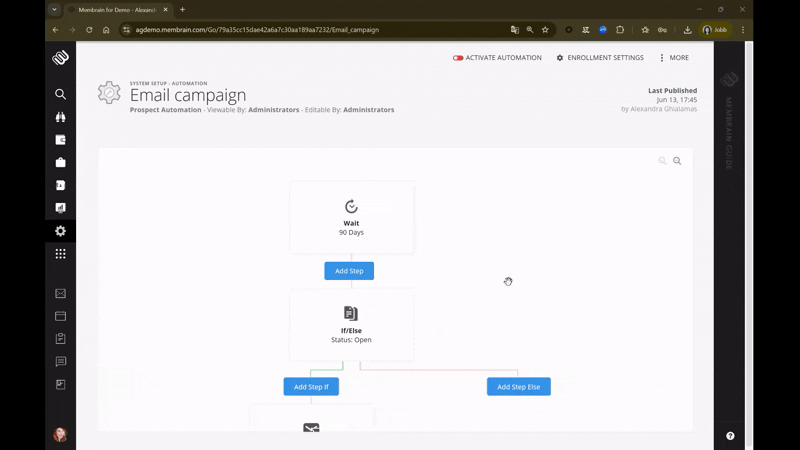The image size is (800, 450).
Task: Select the Wait 90 Days step
Action: (x=352, y=217)
